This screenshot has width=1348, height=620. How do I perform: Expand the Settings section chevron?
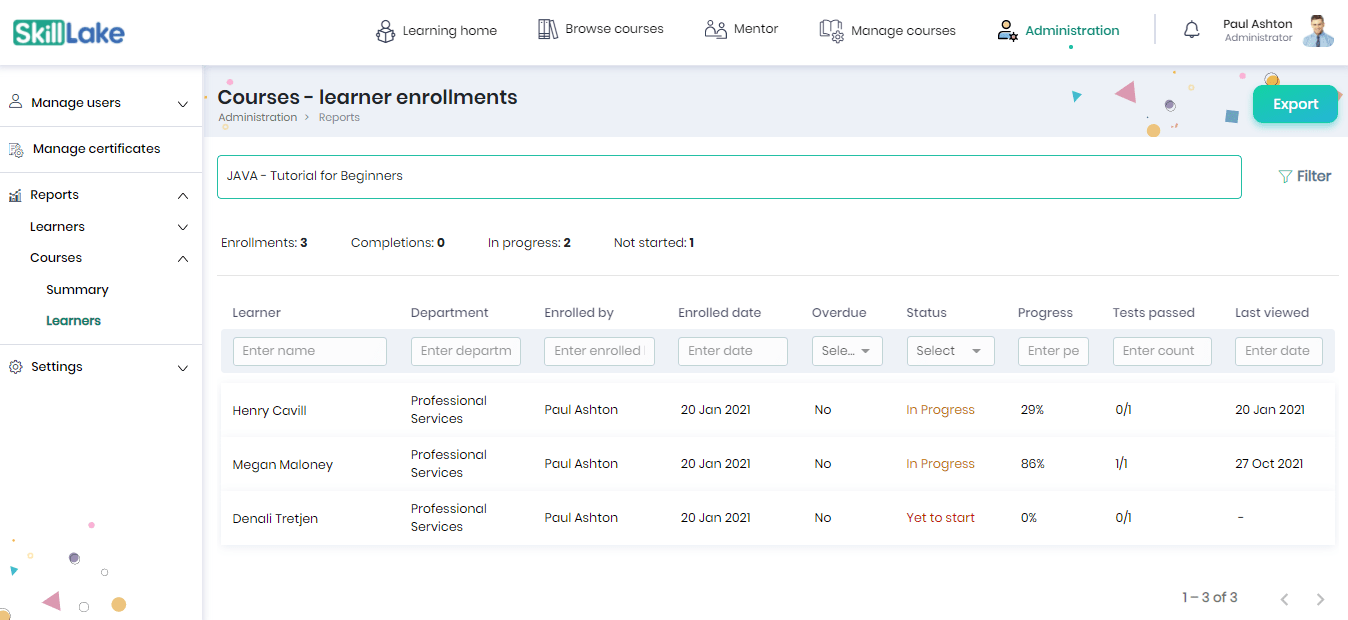pos(183,368)
